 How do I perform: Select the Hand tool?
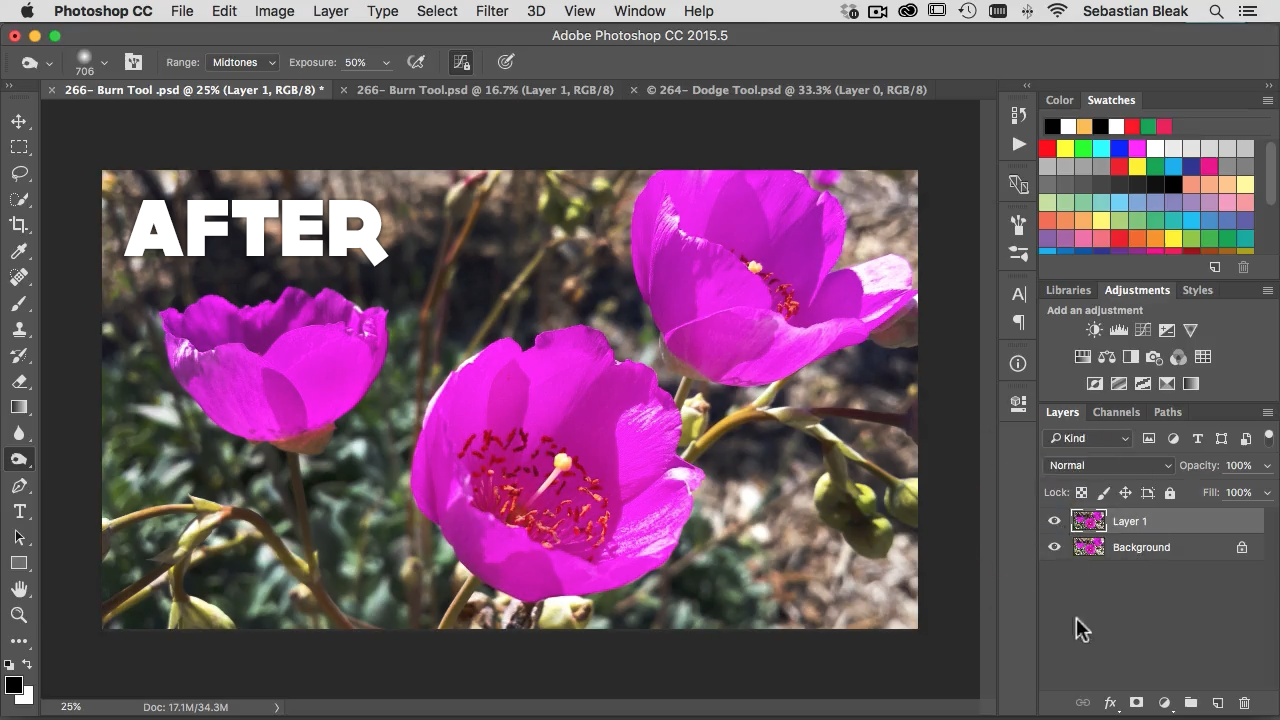pyautogui.click(x=19, y=589)
